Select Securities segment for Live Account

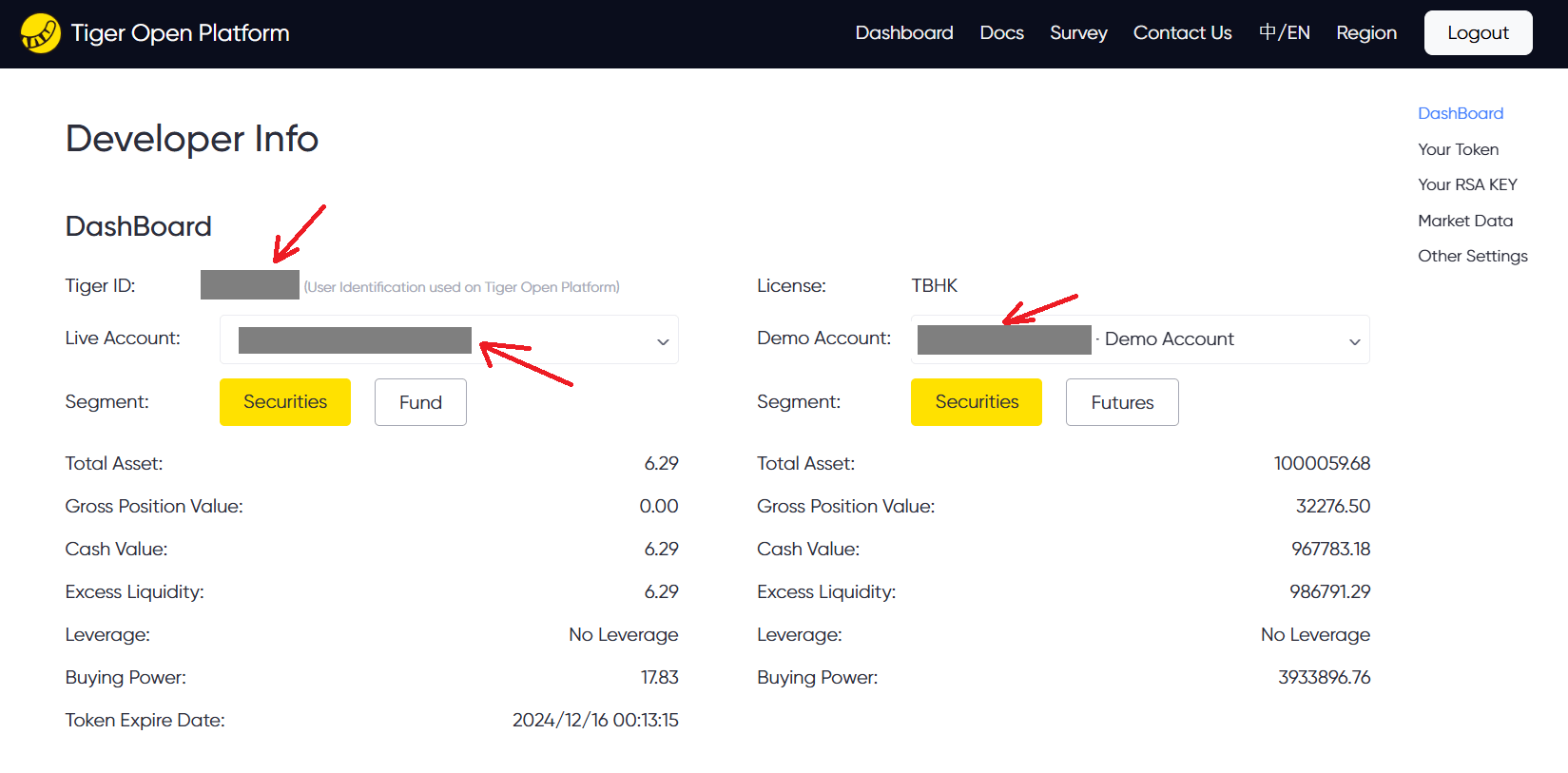pos(285,402)
